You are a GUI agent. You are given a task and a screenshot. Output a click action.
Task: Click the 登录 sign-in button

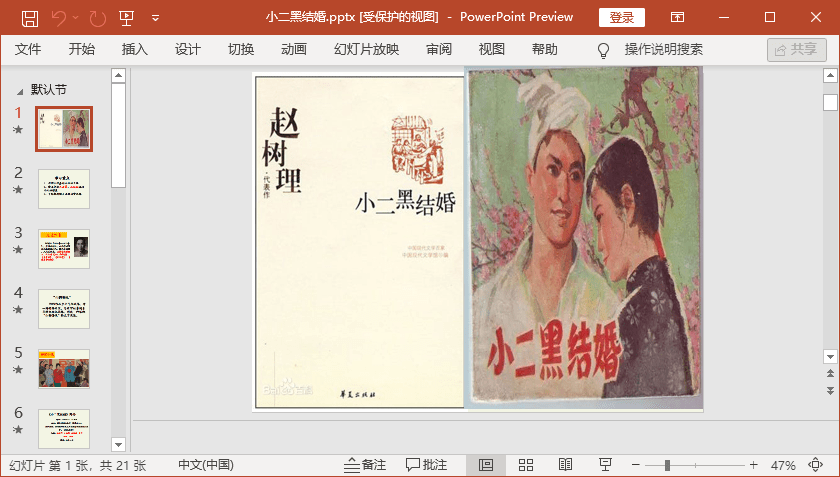tap(621, 18)
